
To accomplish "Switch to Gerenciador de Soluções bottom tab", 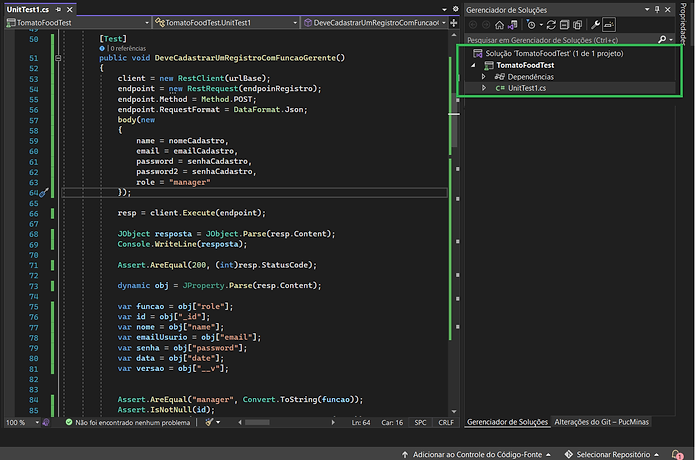I will pos(507,422).
